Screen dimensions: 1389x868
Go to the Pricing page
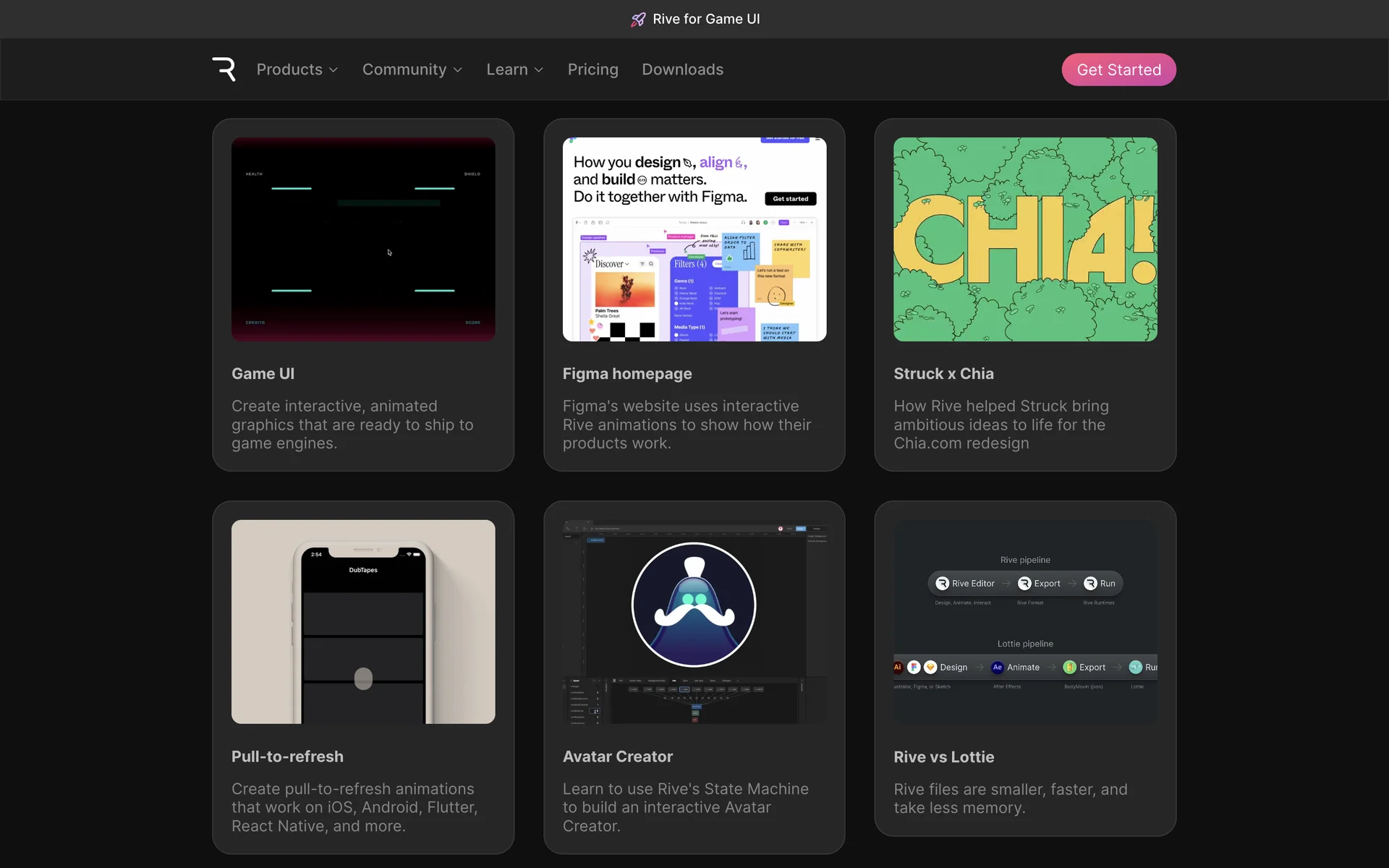point(592,69)
